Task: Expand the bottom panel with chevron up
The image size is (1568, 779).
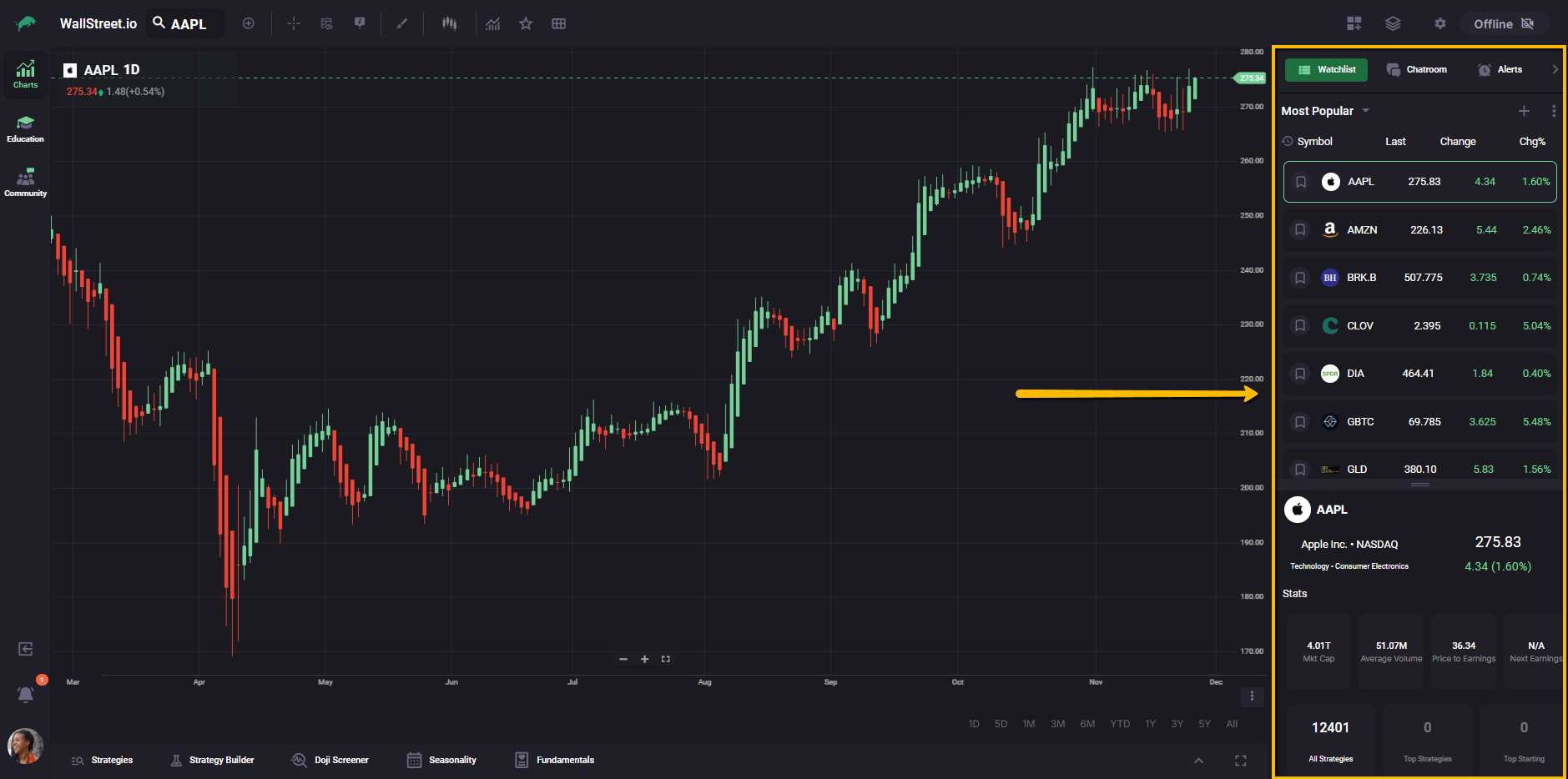Action: tap(1198, 760)
